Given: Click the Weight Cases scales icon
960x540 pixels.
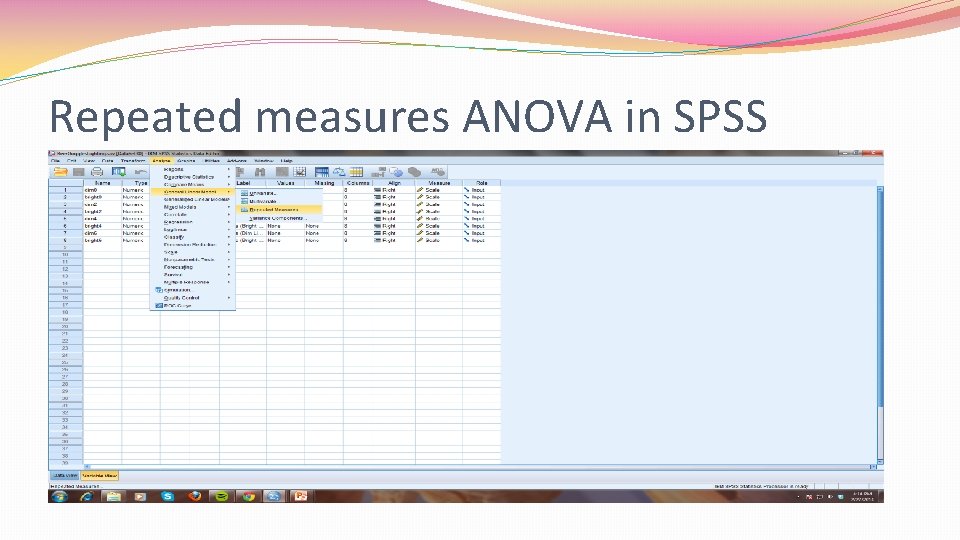Looking at the screenshot, I should tap(339, 172).
